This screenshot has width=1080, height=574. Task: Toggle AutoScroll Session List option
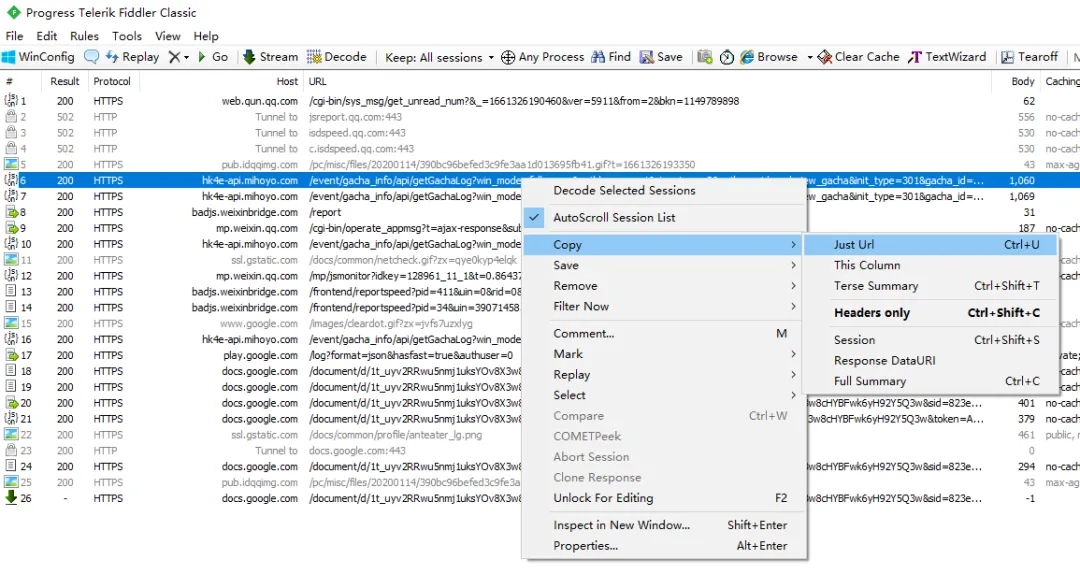tap(614, 217)
